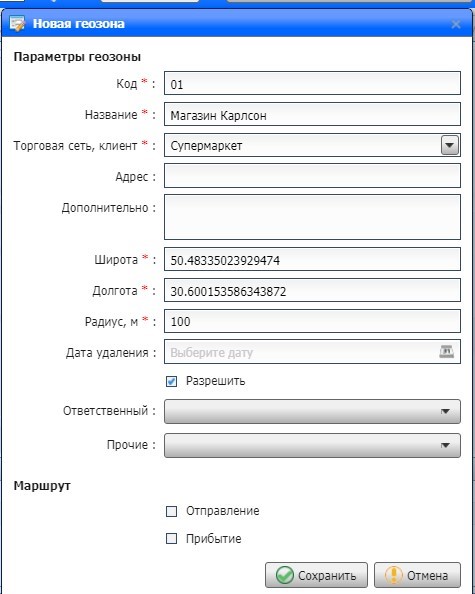Click the Сохранить button
This screenshot has width=475, height=594.
click(x=316, y=575)
